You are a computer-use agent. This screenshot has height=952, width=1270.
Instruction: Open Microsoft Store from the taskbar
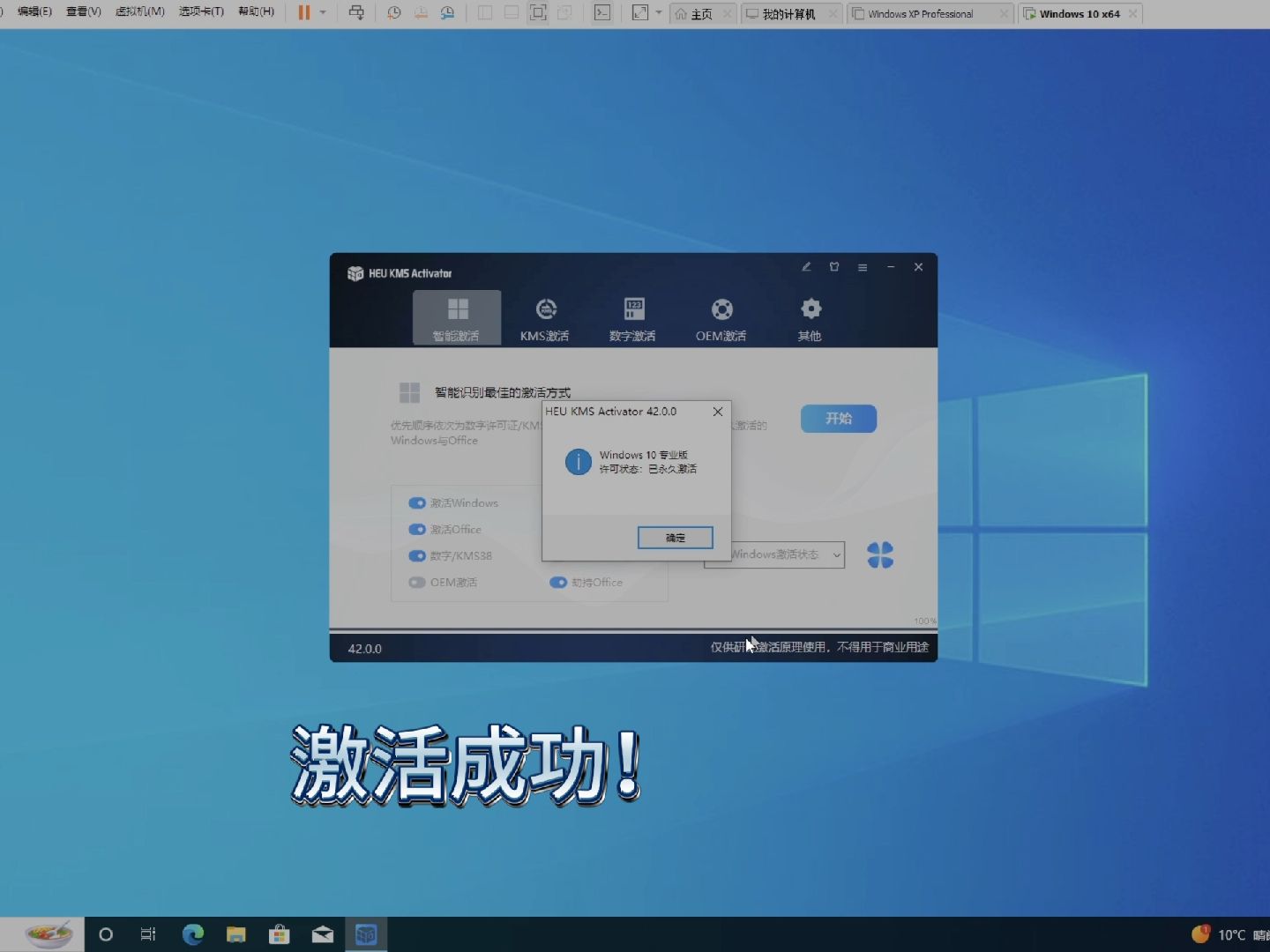point(279,934)
